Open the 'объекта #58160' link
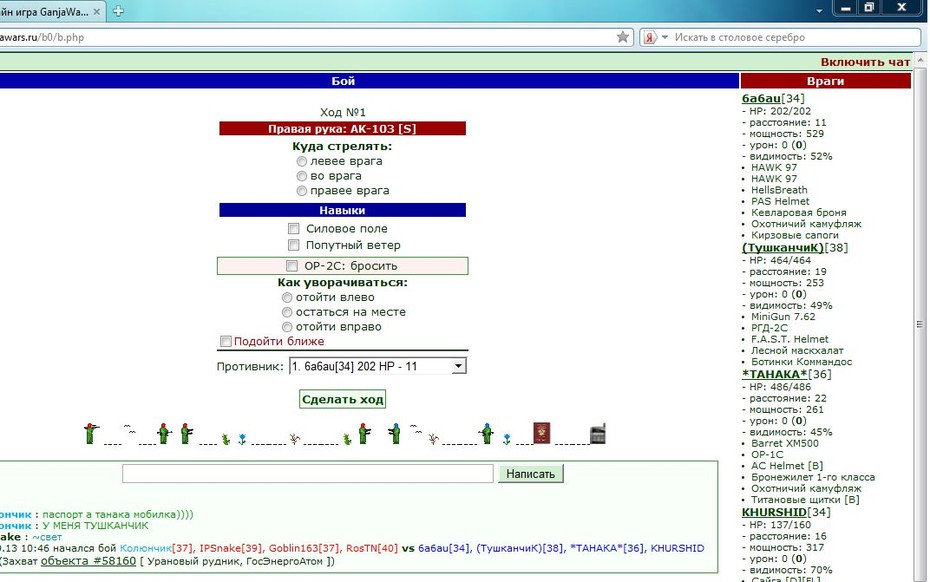930x582 pixels. [88, 561]
